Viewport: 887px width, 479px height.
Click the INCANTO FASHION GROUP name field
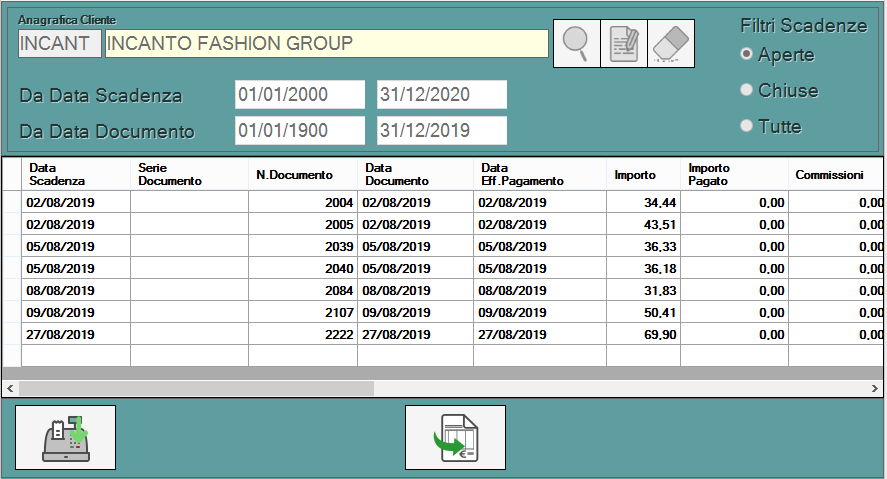[325, 43]
